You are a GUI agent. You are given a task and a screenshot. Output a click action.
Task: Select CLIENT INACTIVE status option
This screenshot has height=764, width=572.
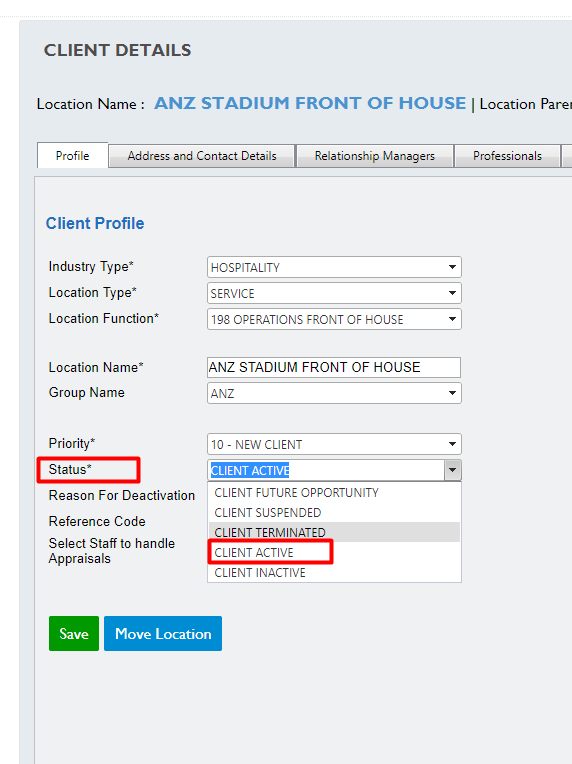tap(334, 573)
